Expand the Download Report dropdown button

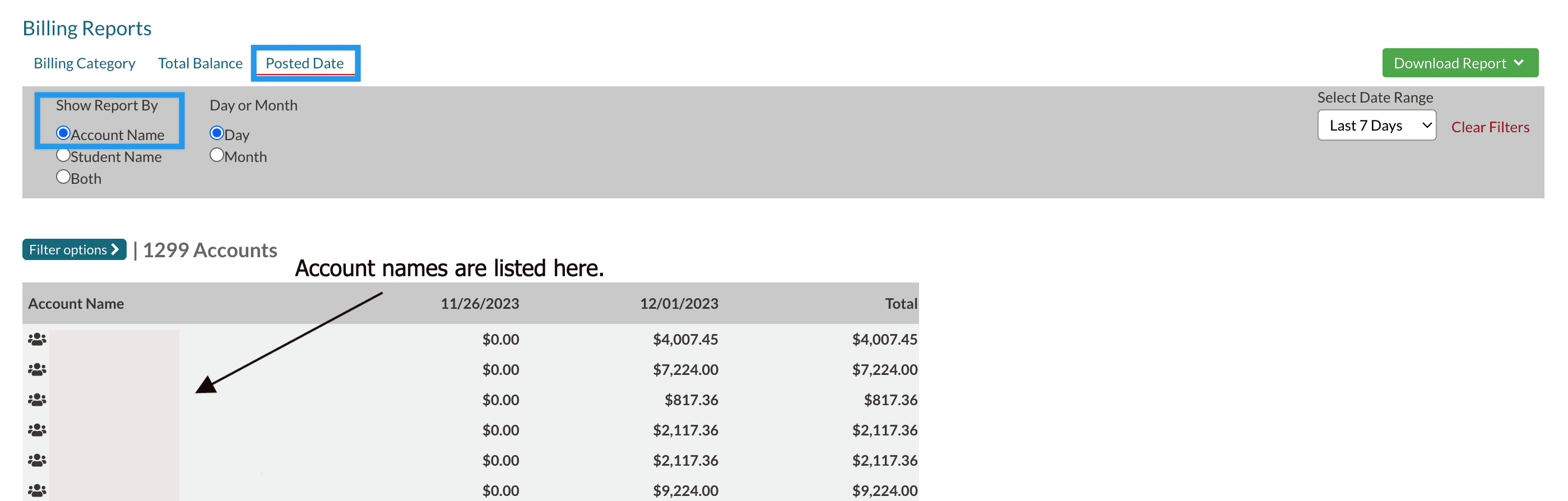click(1459, 63)
